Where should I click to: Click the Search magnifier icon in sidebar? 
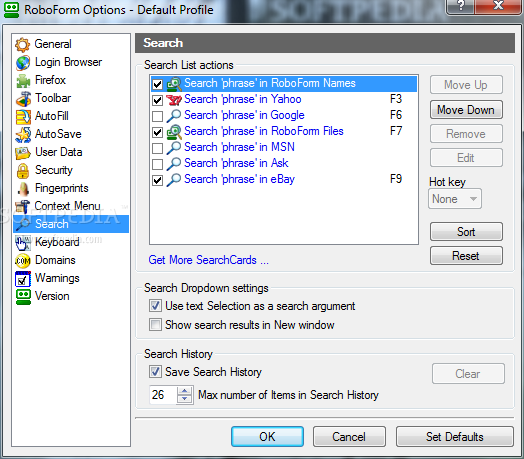(23, 224)
